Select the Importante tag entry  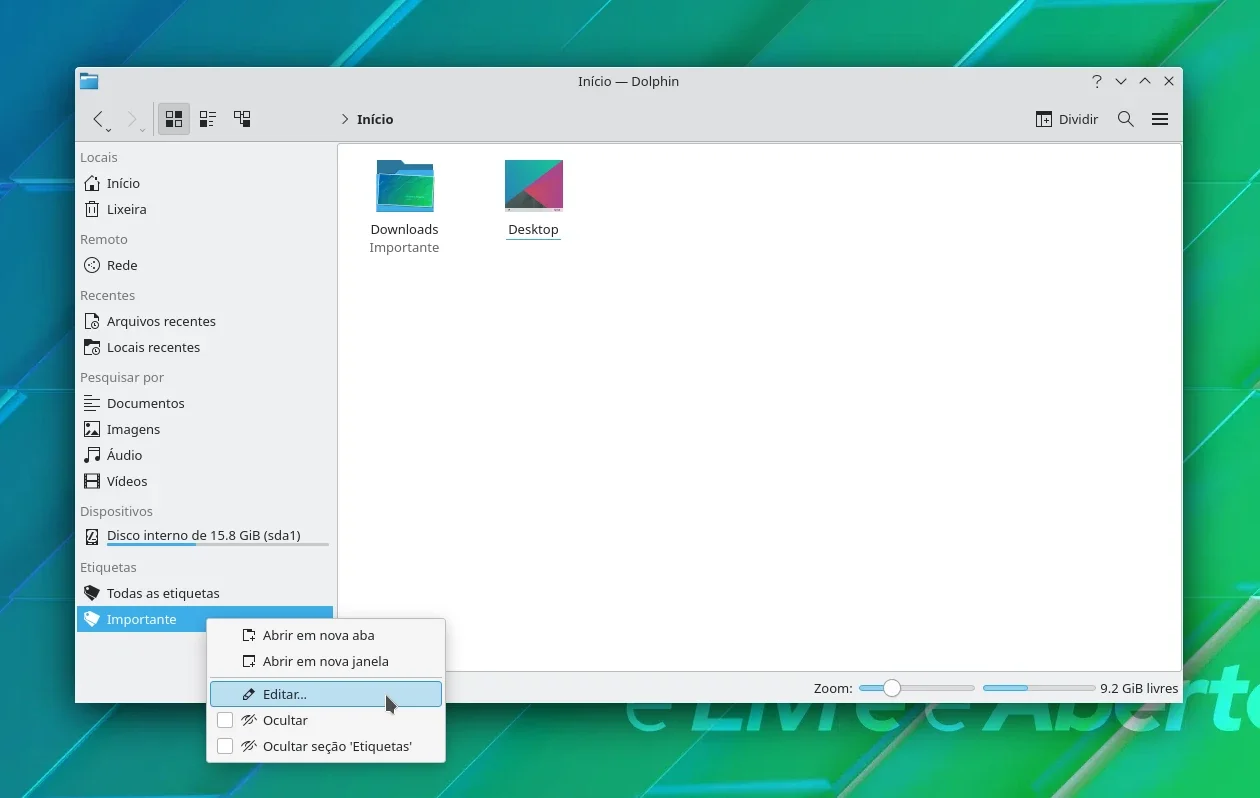point(205,619)
